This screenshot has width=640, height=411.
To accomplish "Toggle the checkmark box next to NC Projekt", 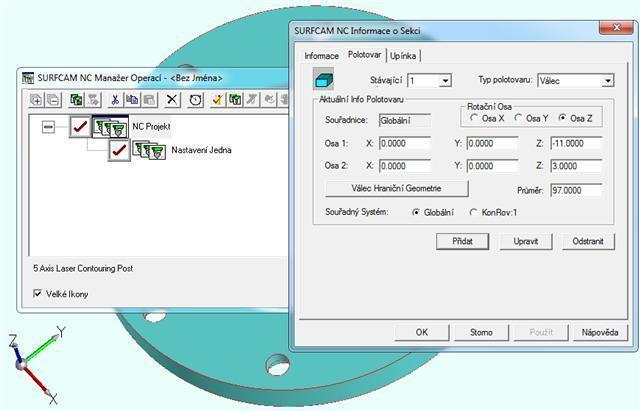I will (80, 127).
